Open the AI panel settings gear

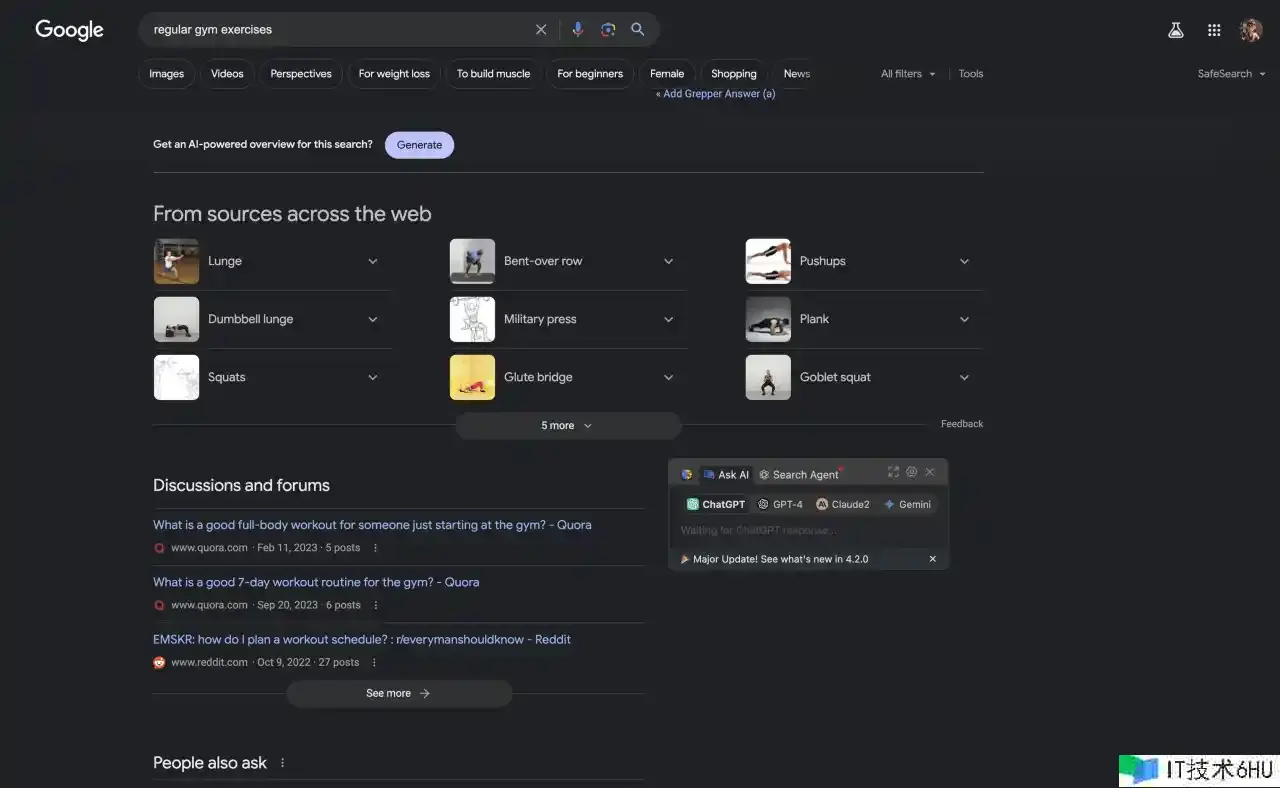(x=912, y=472)
